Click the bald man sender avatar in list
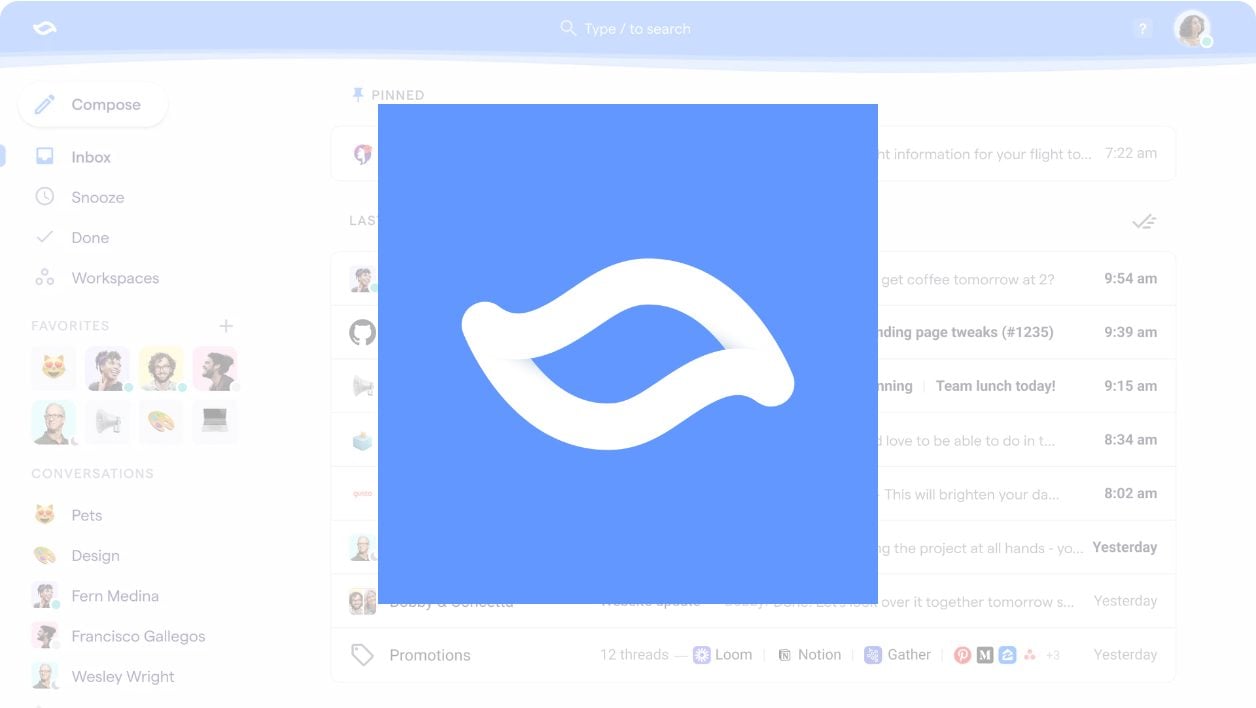Viewport: 1256px width, 708px height. (362, 548)
